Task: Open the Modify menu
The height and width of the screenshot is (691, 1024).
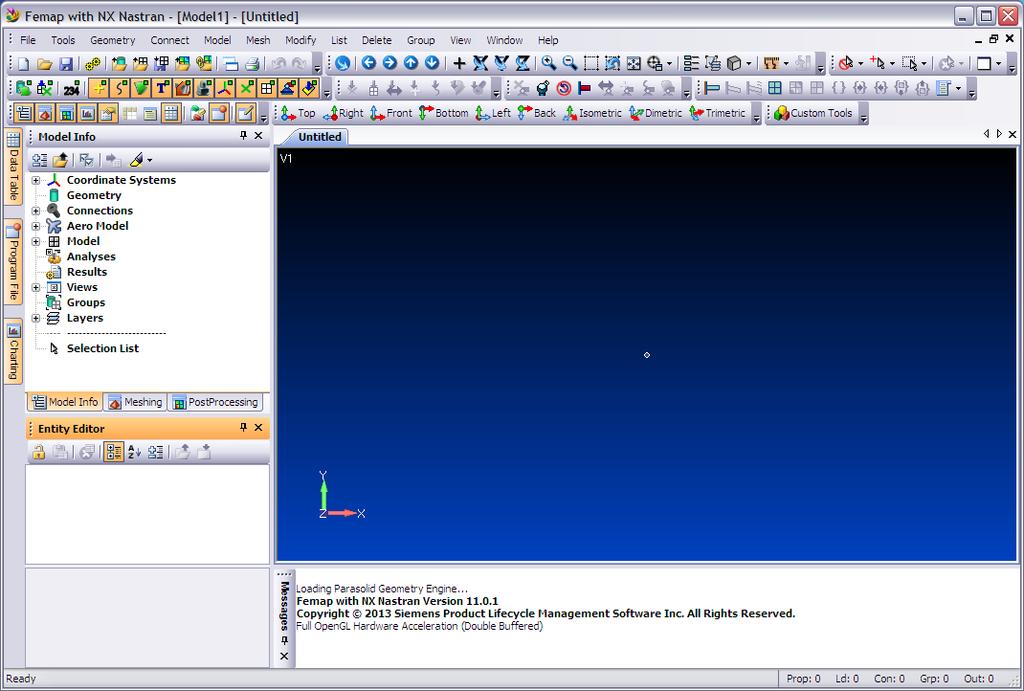Action: pyautogui.click(x=300, y=40)
